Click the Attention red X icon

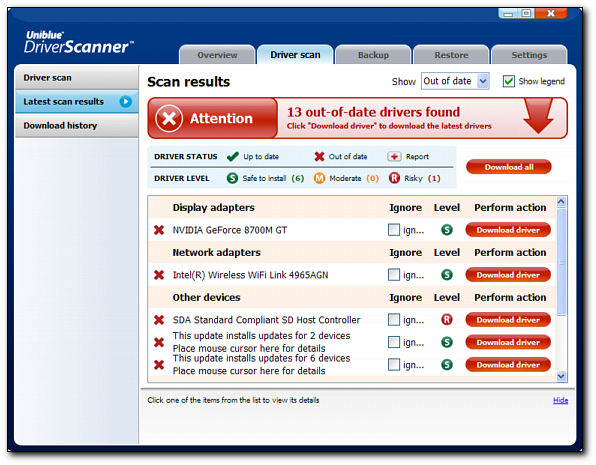[169, 119]
